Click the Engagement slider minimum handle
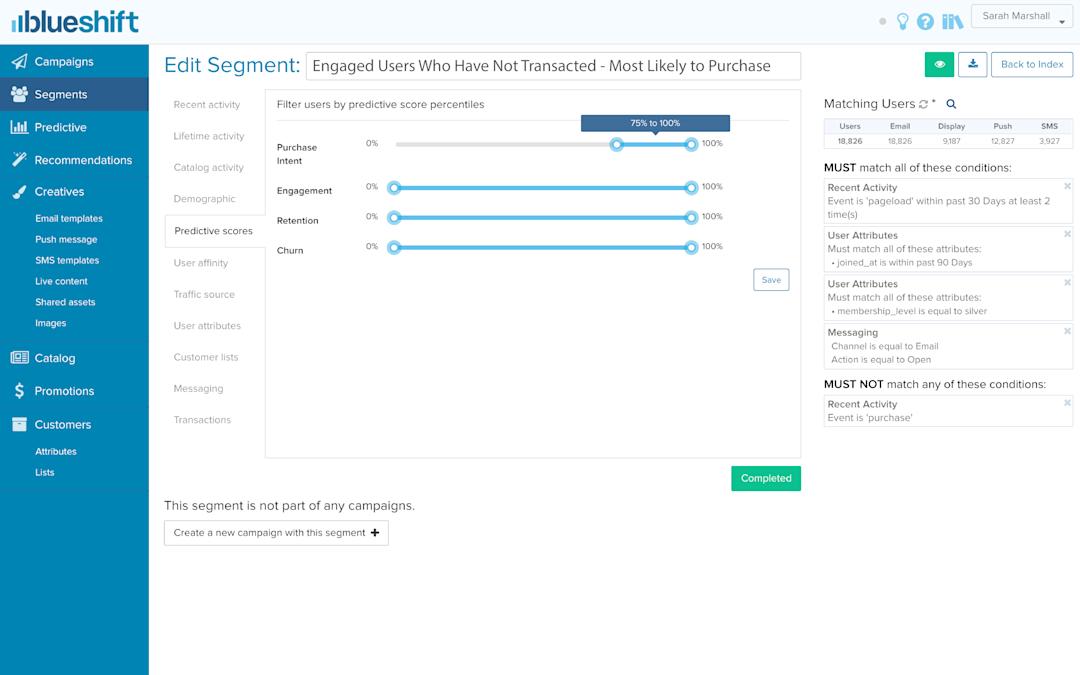 [x=394, y=187]
